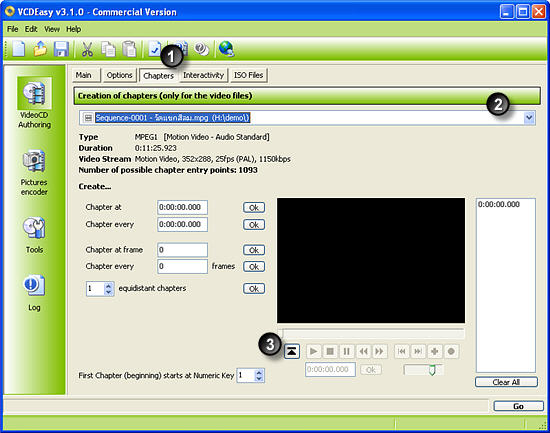The width and height of the screenshot is (550, 433).
Task: Click the eject/load video button
Action: pos(291,351)
